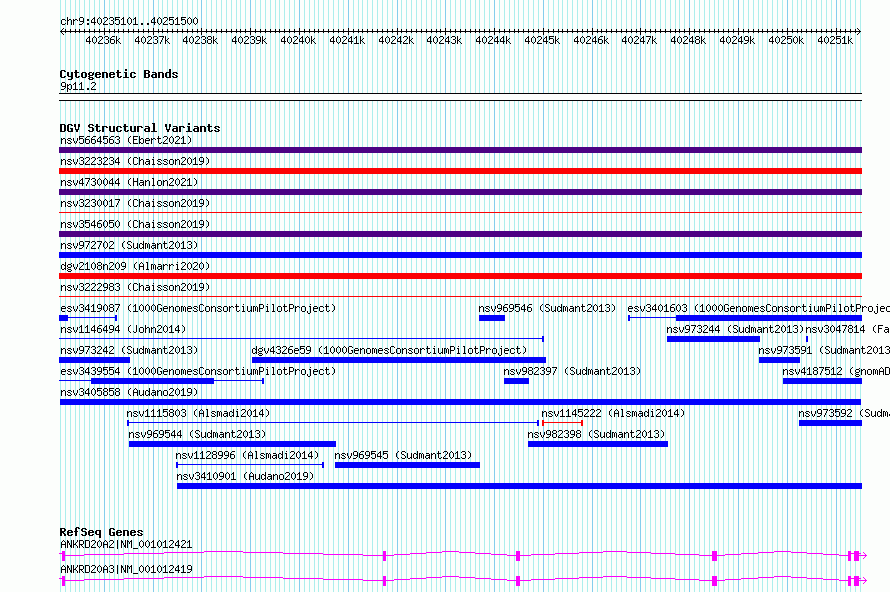Click the 40240k ruler tick label

[x=298, y=40]
